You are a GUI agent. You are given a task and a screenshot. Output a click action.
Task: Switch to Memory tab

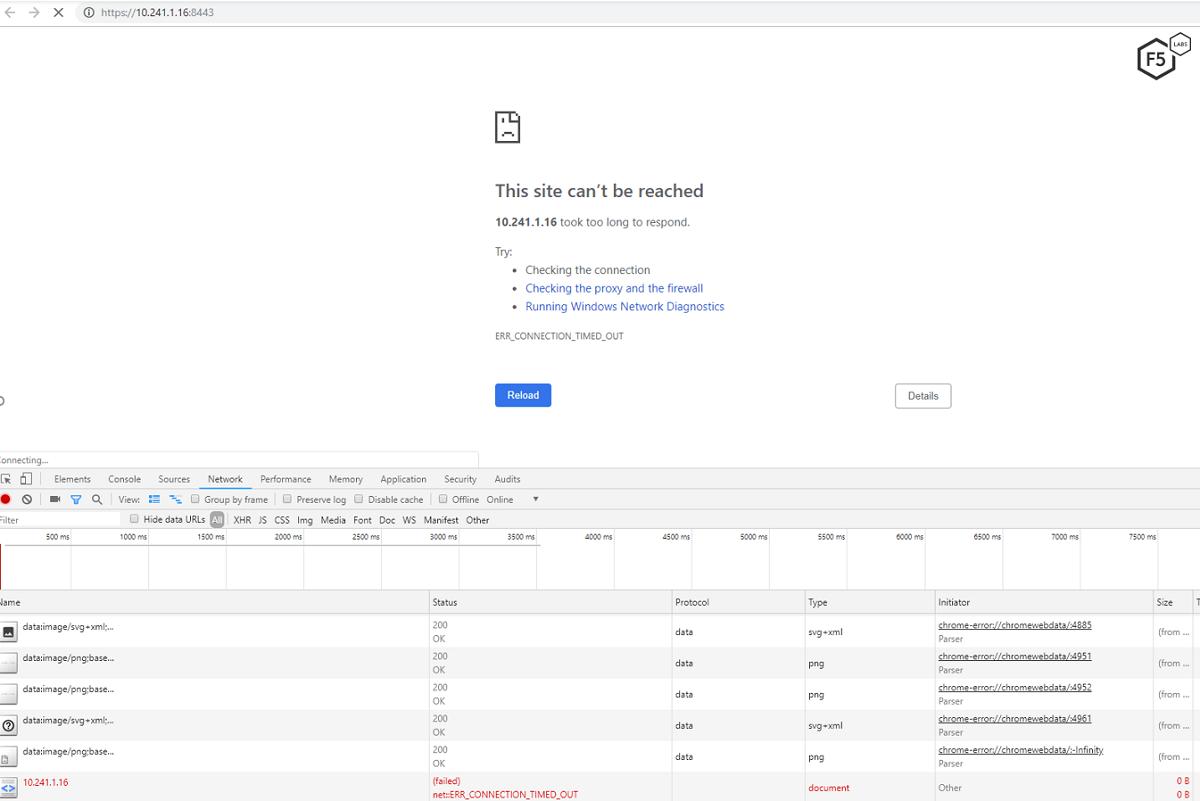[345, 479]
